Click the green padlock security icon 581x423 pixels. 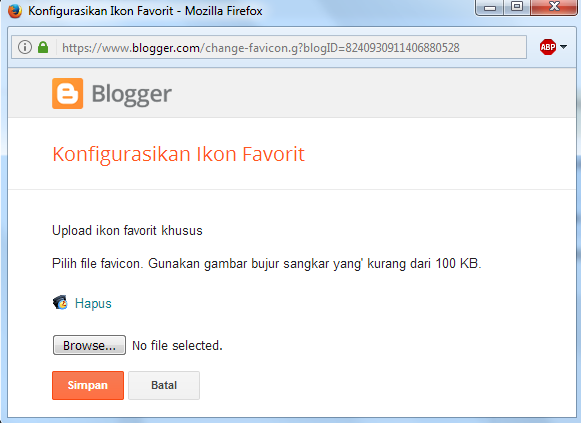[43, 47]
